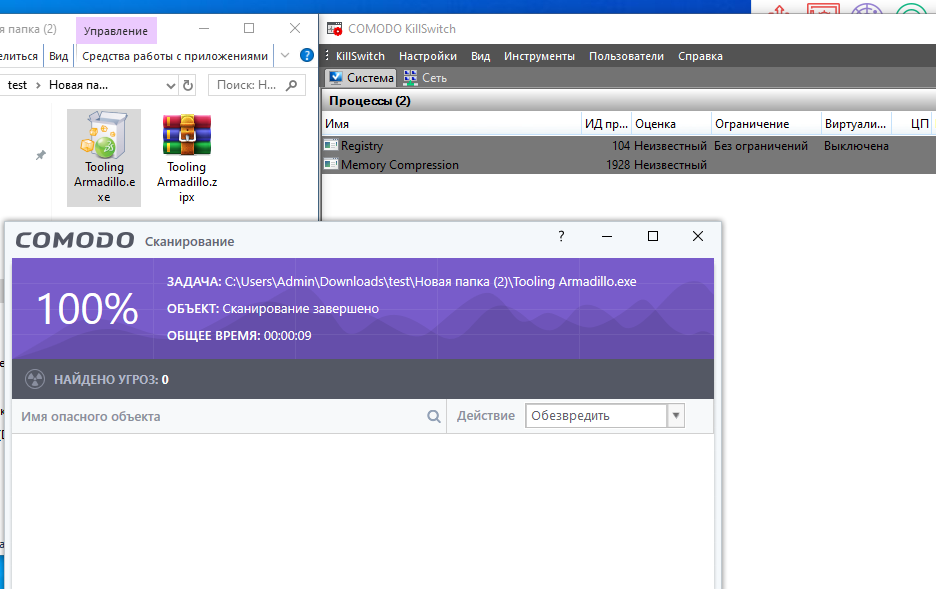
Task: Sort processes by Оценка column
Action: coord(672,124)
